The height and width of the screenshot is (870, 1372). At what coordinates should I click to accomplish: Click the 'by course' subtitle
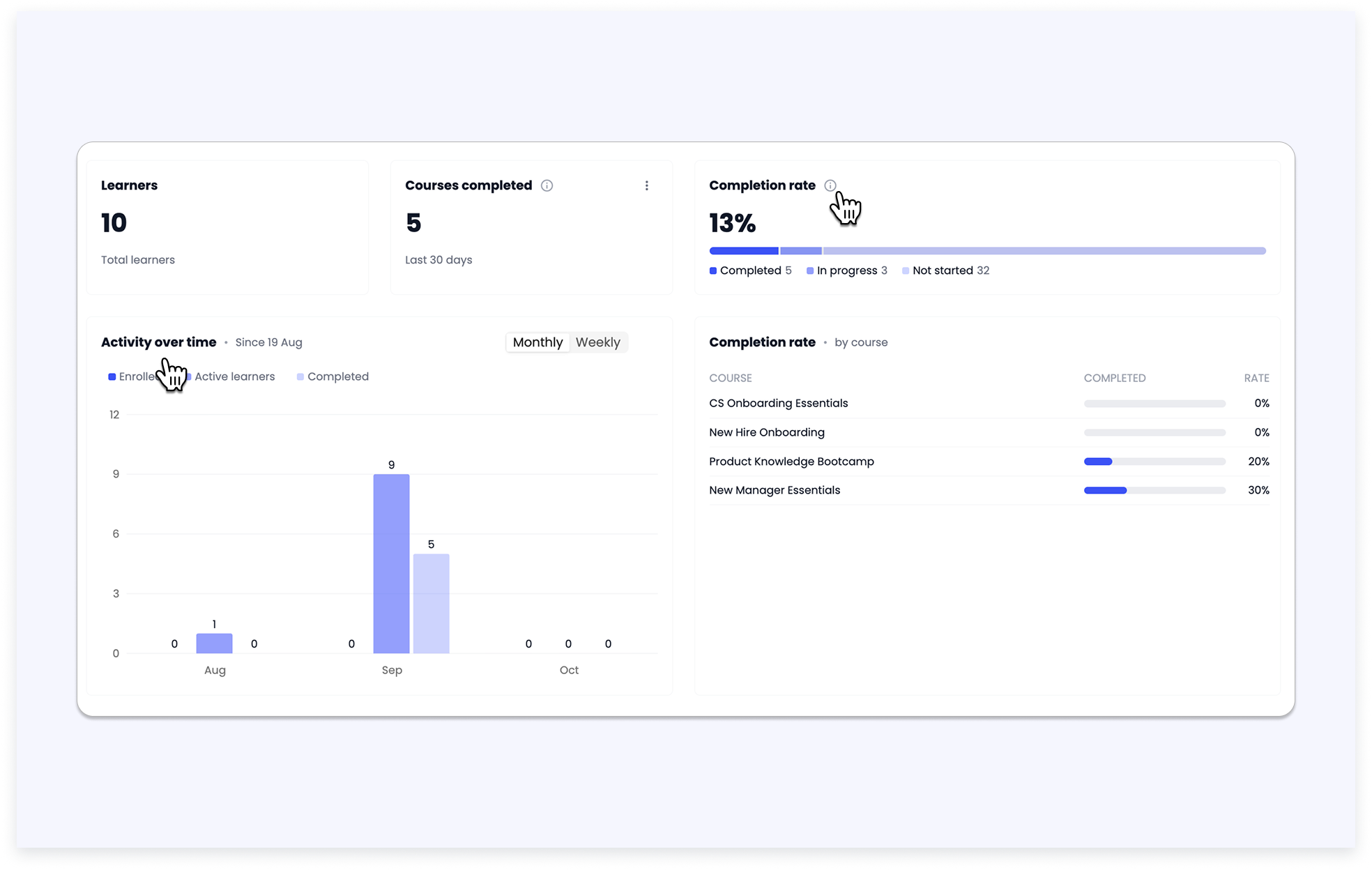[x=861, y=342]
